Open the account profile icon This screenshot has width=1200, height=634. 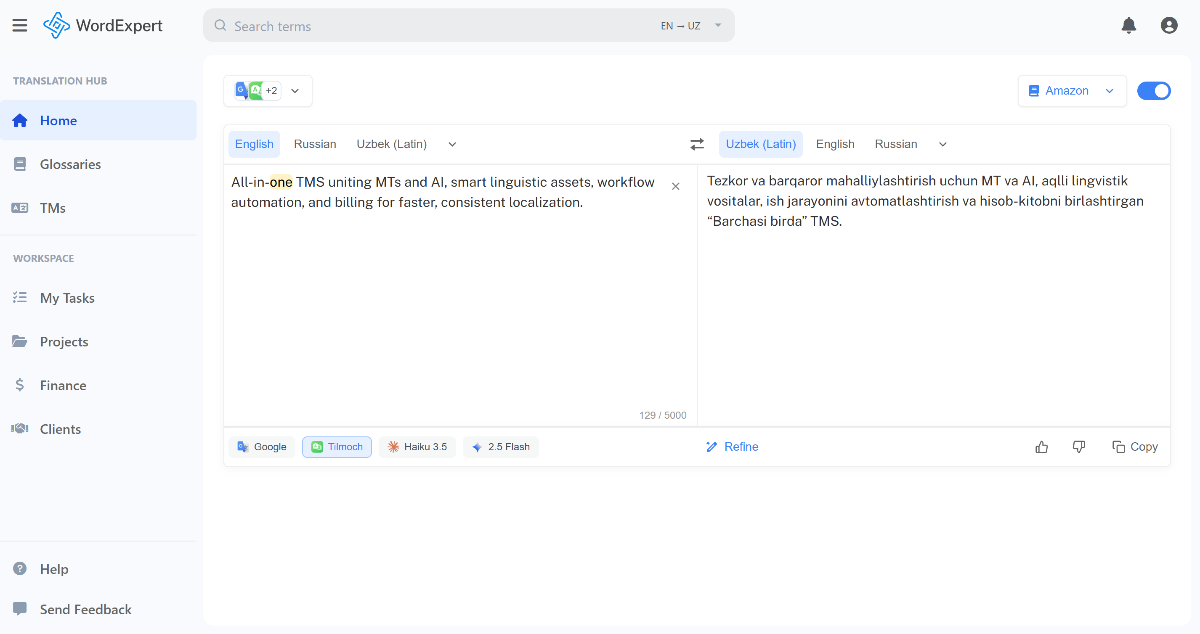pyautogui.click(x=1168, y=25)
